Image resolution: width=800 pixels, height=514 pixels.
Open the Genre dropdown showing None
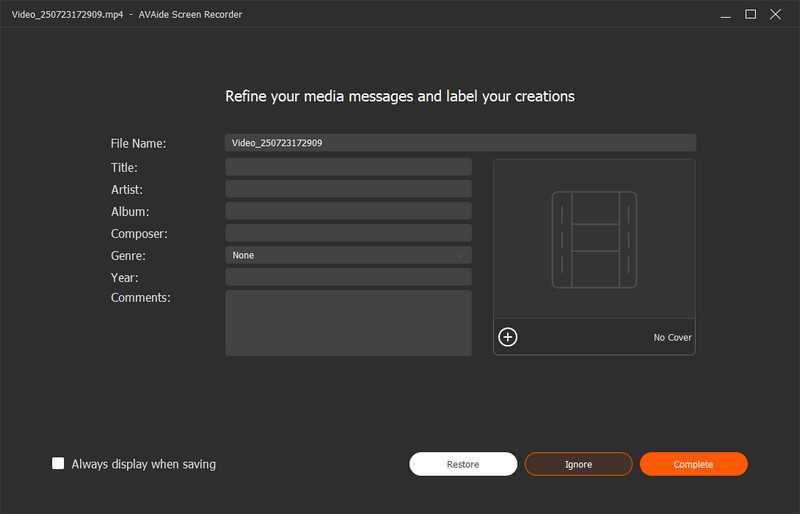coord(348,255)
